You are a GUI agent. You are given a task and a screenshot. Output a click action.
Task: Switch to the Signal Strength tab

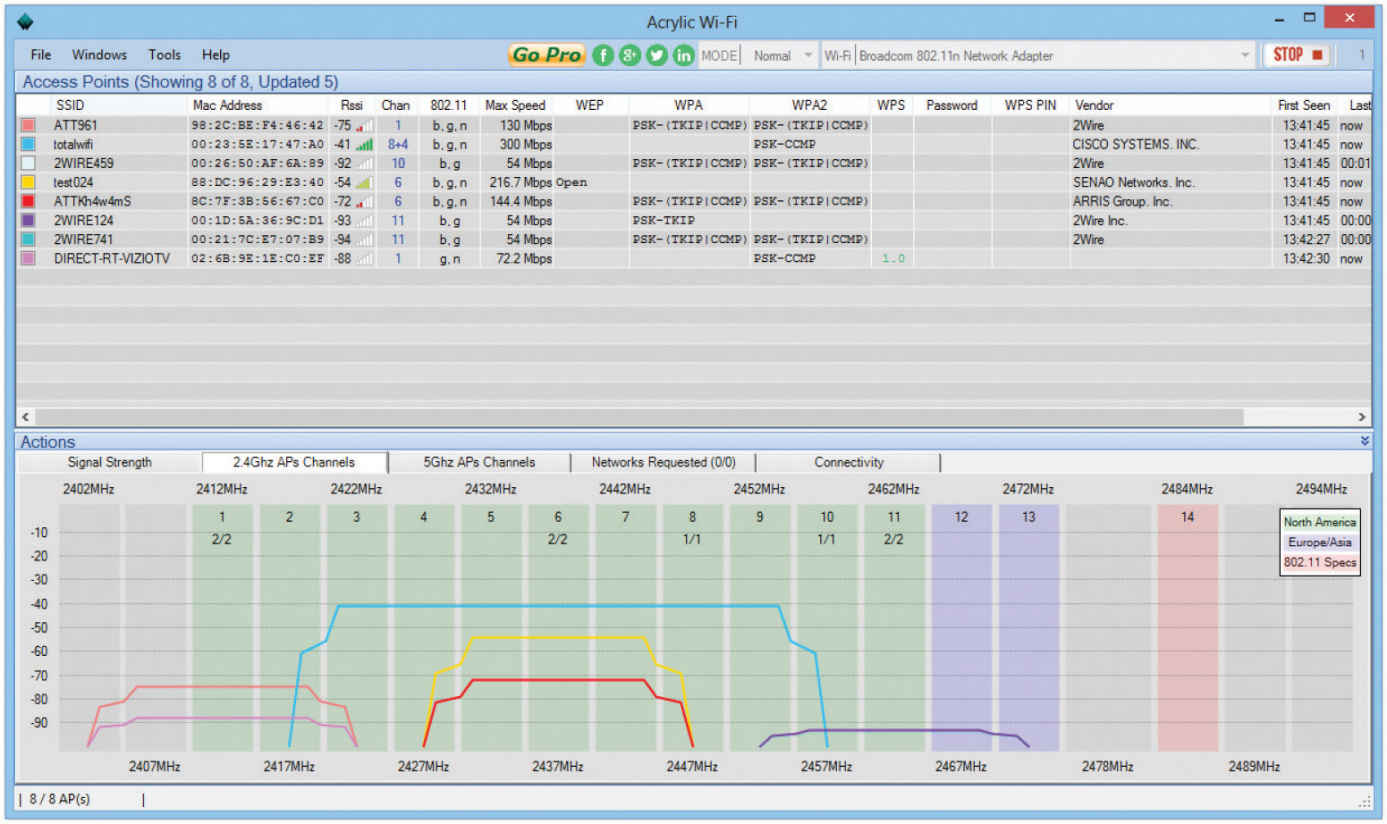tap(110, 462)
